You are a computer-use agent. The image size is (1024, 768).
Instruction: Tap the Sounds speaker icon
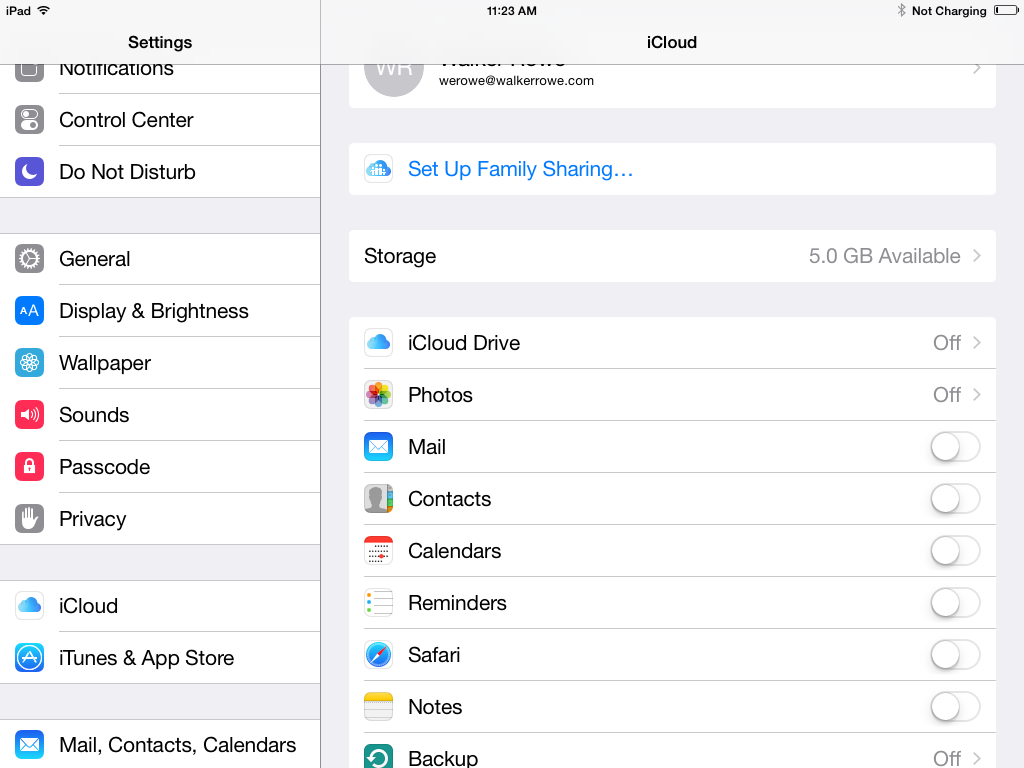(29, 415)
